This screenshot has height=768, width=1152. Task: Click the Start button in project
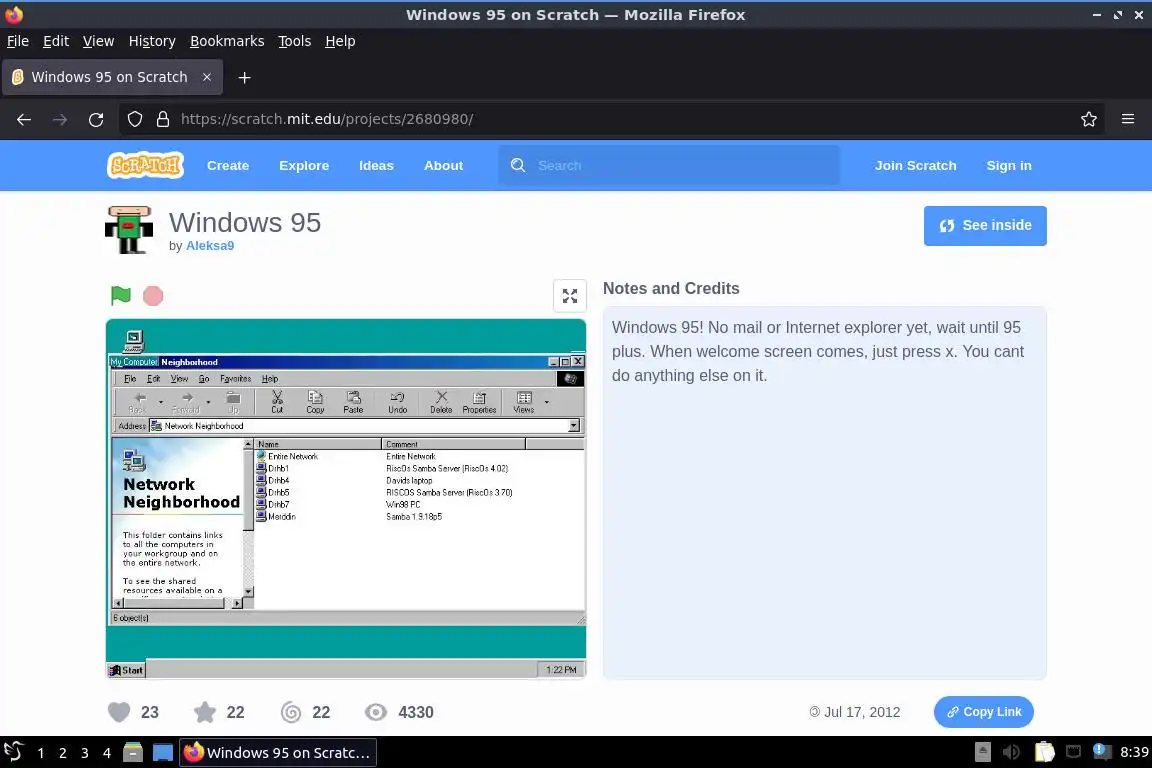click(126, 670)
